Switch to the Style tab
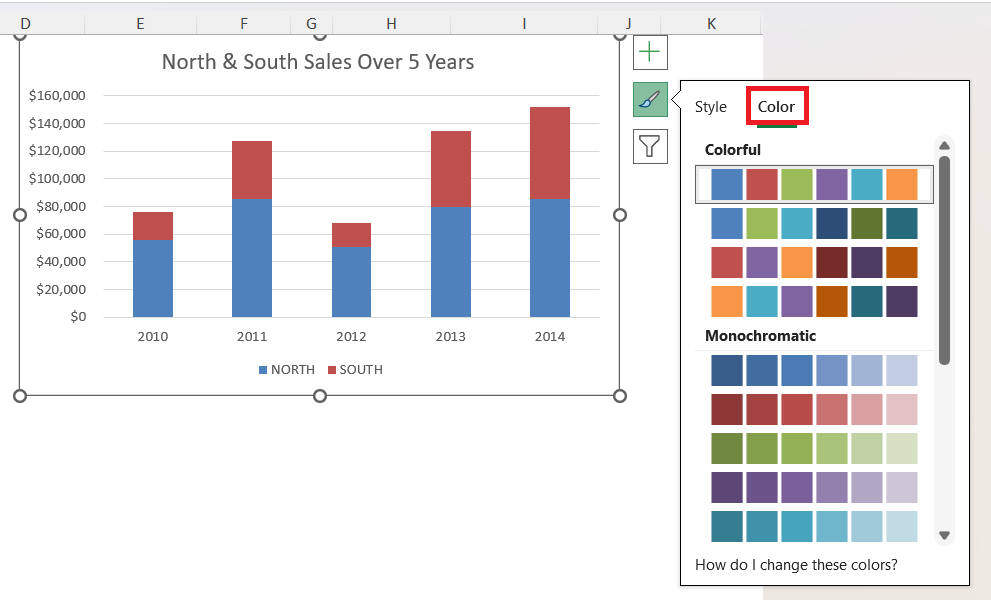This screenshot has height=600, width=991. pyautogui.click(x=711, y=107)
